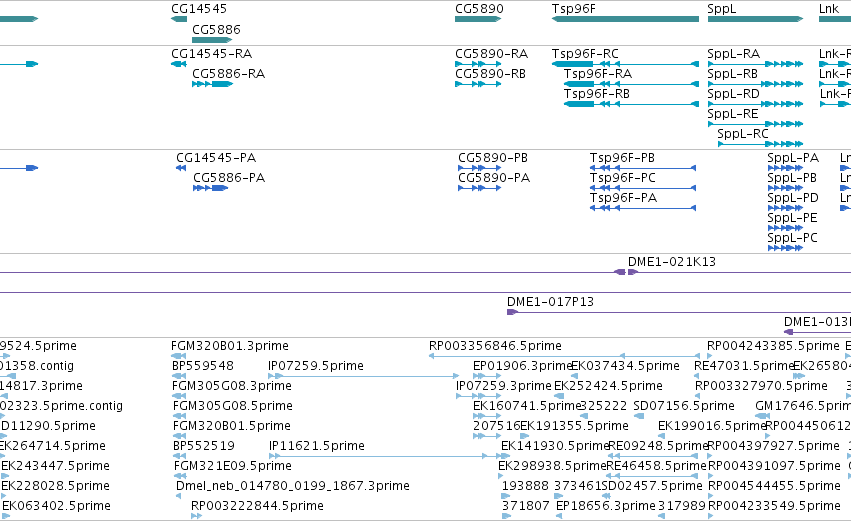Select the DME1-021K13 clone label
This screenshot has width=851, height=521.
click(671, 262)
